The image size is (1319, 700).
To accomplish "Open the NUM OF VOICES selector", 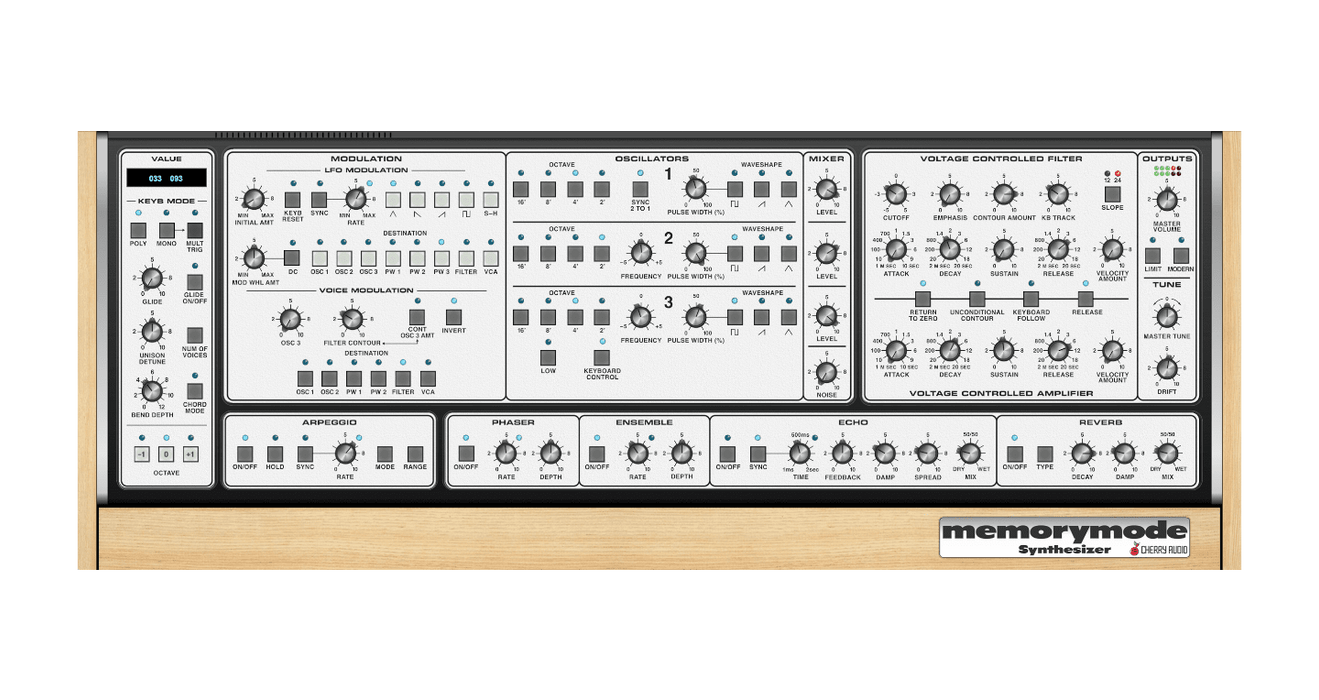I will 195,334.
